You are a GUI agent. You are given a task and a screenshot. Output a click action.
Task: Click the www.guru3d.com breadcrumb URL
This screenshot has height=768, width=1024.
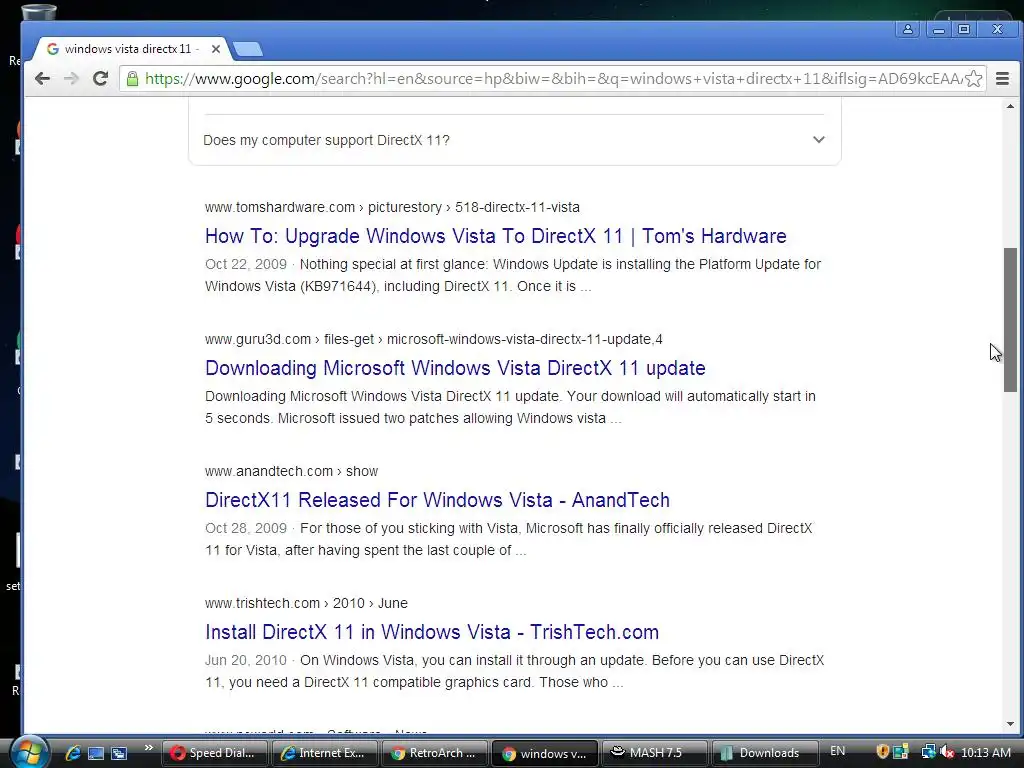tap(434, 339)
